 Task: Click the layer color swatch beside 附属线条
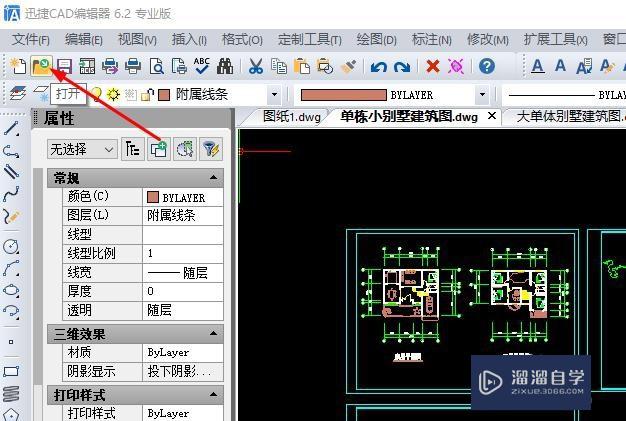[164, 95]
